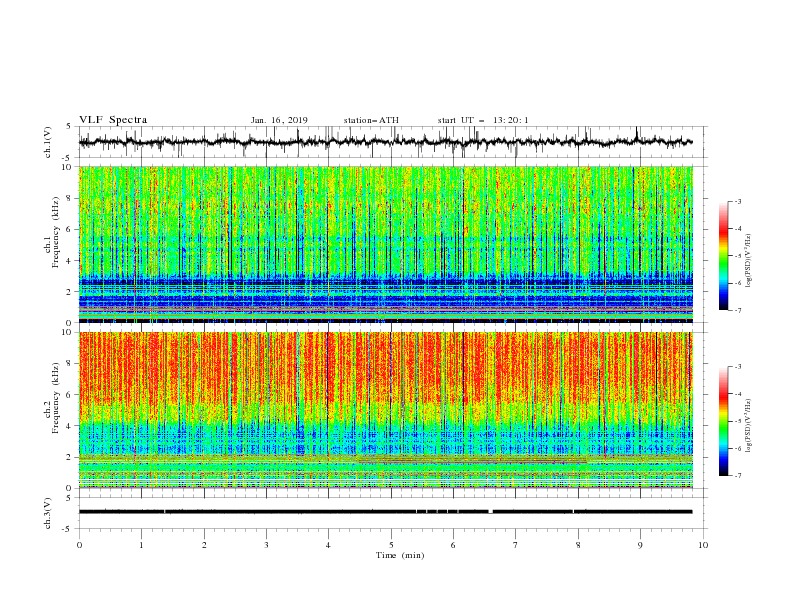792x612 pixels.
Task: Select the "Time (min)" x-axis label
Action: click(400, 555)
